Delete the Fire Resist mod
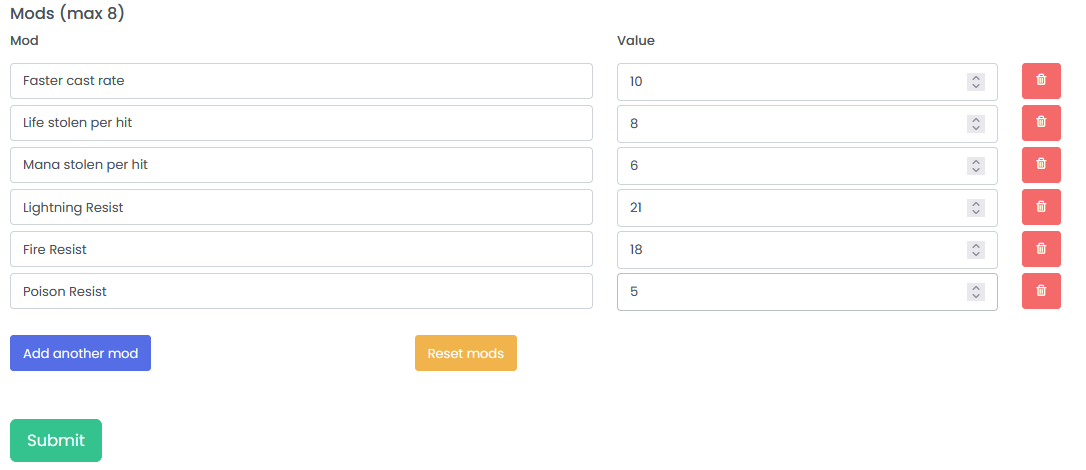Screen dimensions: 1086x470 [x=1041, y=249]
